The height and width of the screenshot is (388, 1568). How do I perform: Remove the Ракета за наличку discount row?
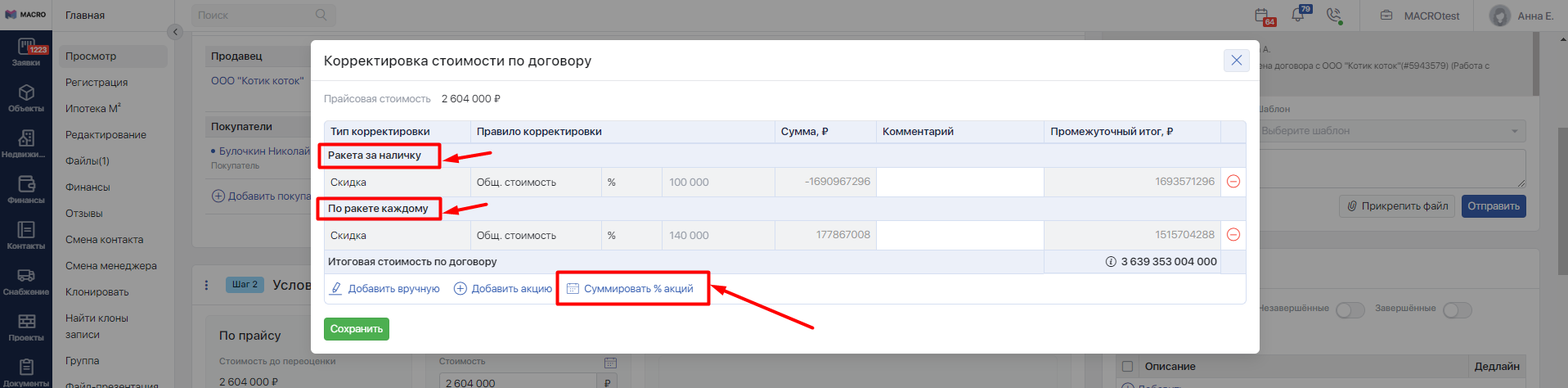tap(1233, 182)
